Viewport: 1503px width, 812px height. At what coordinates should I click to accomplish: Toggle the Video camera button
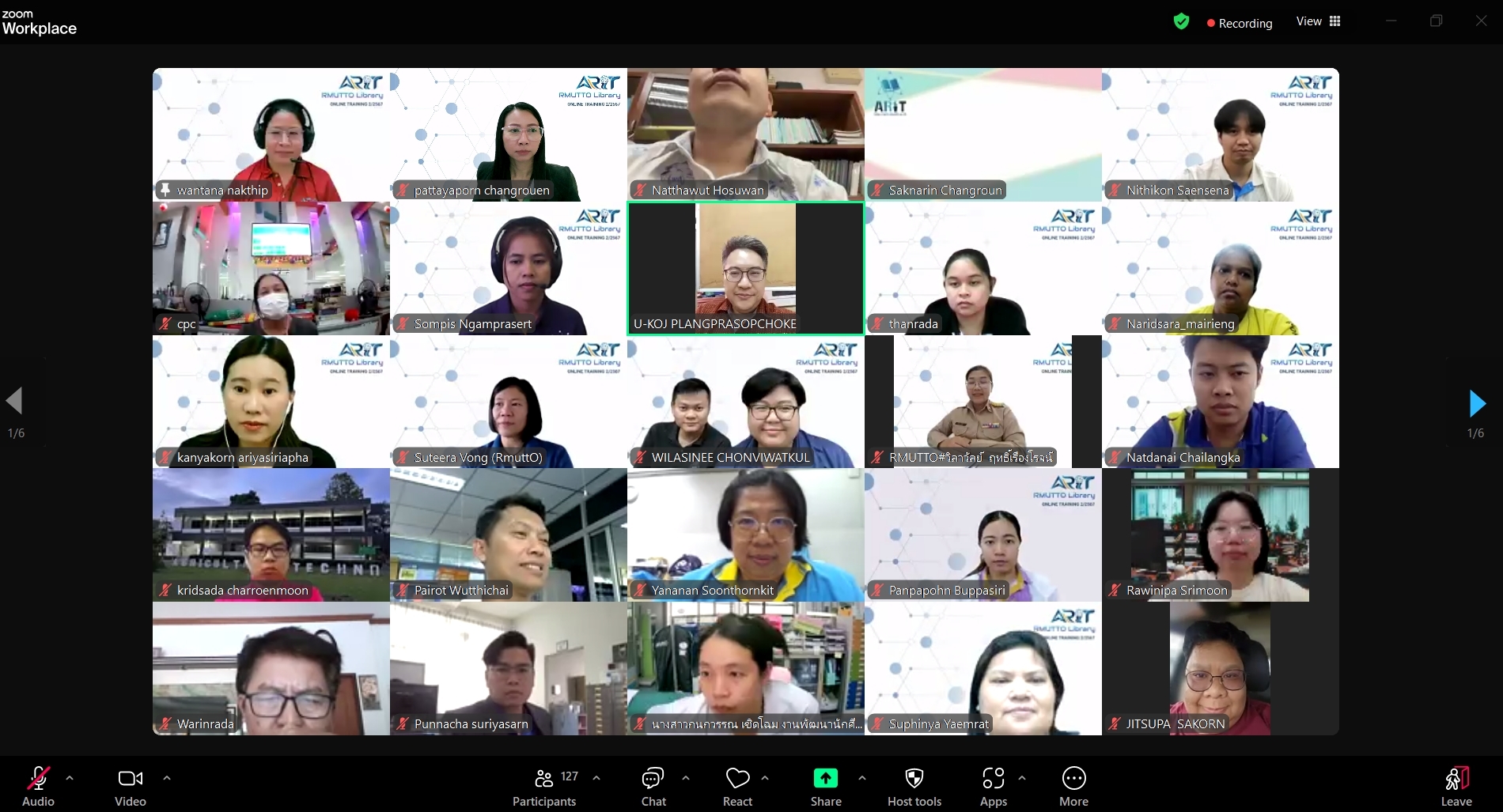coord(131,779)
